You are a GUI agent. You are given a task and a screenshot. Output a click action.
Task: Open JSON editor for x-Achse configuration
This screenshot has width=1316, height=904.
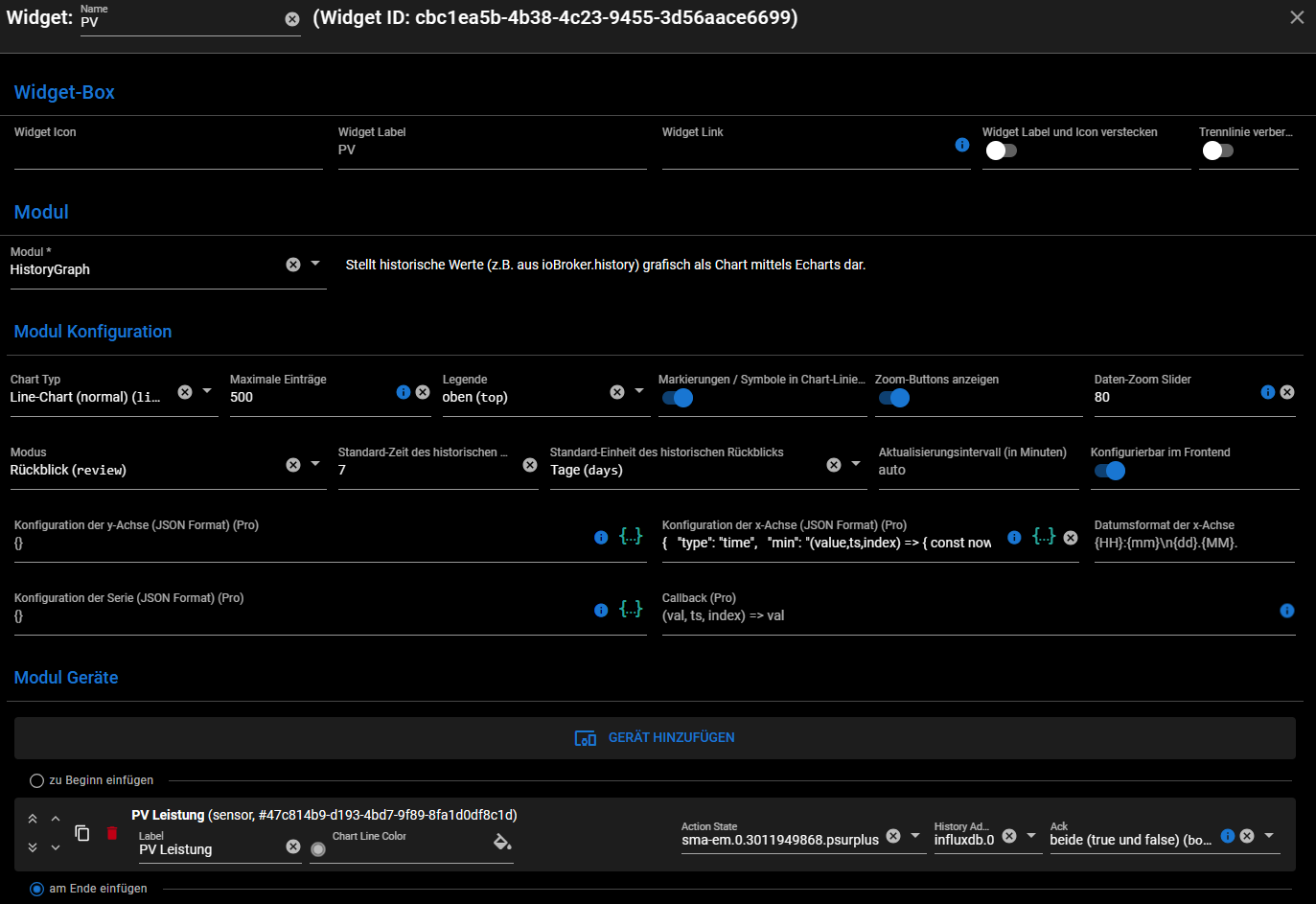click(1044, 536)
